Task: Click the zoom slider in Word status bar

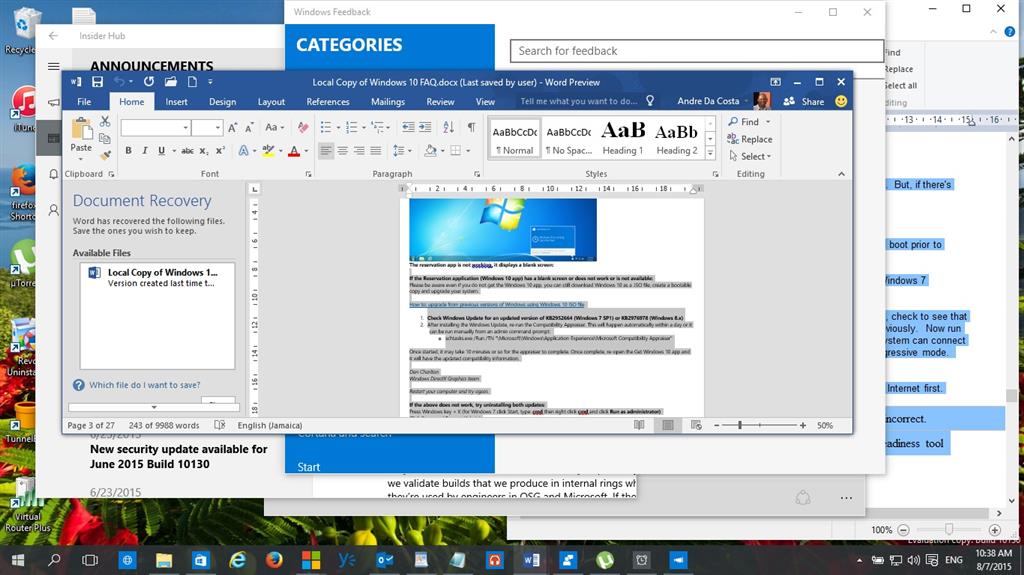Action: [760, 425]
